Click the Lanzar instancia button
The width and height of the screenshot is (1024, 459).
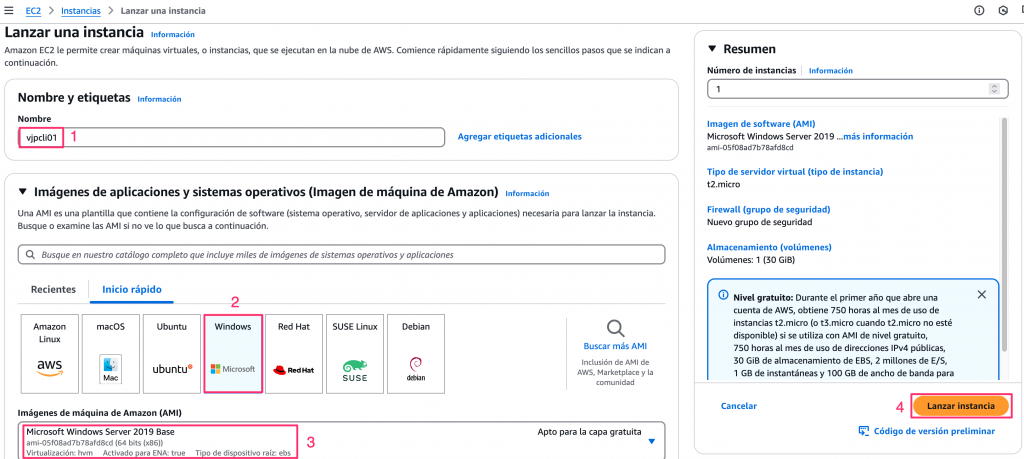click(960, 406)
